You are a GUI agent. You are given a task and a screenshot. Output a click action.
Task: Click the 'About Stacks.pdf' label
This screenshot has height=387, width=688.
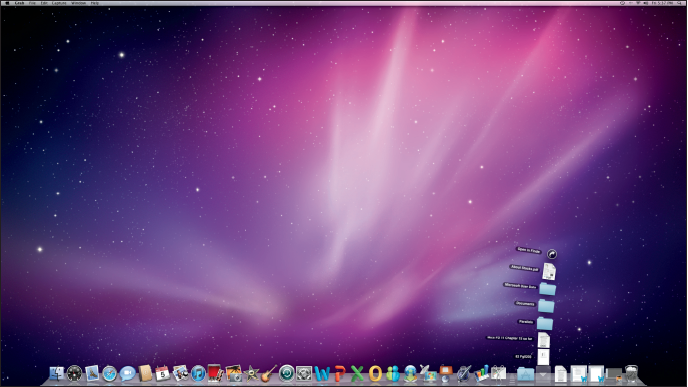pos(524,268)
